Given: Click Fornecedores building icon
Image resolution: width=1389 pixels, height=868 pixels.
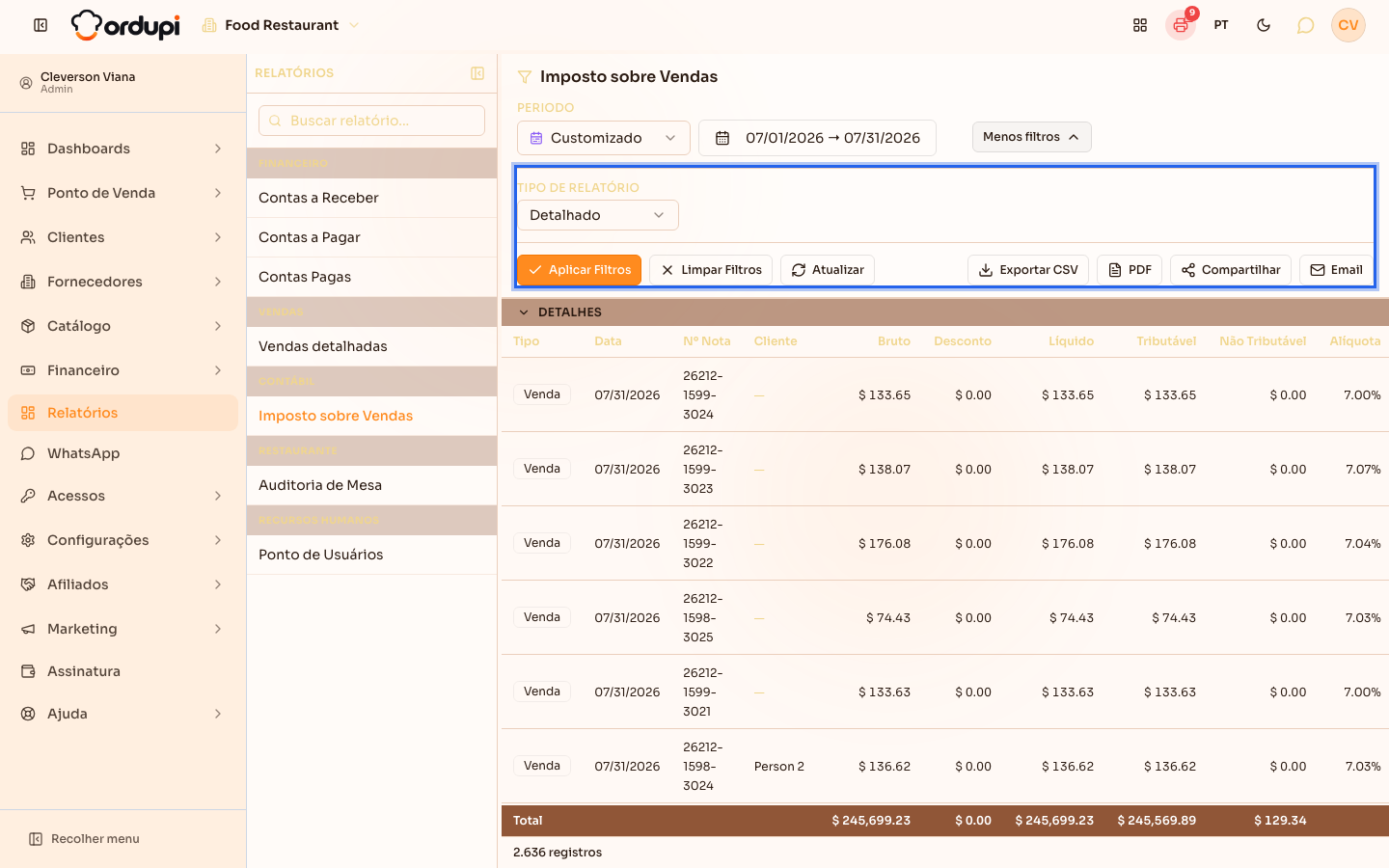Looking at the screenshot, I should (x=28, y=282).
